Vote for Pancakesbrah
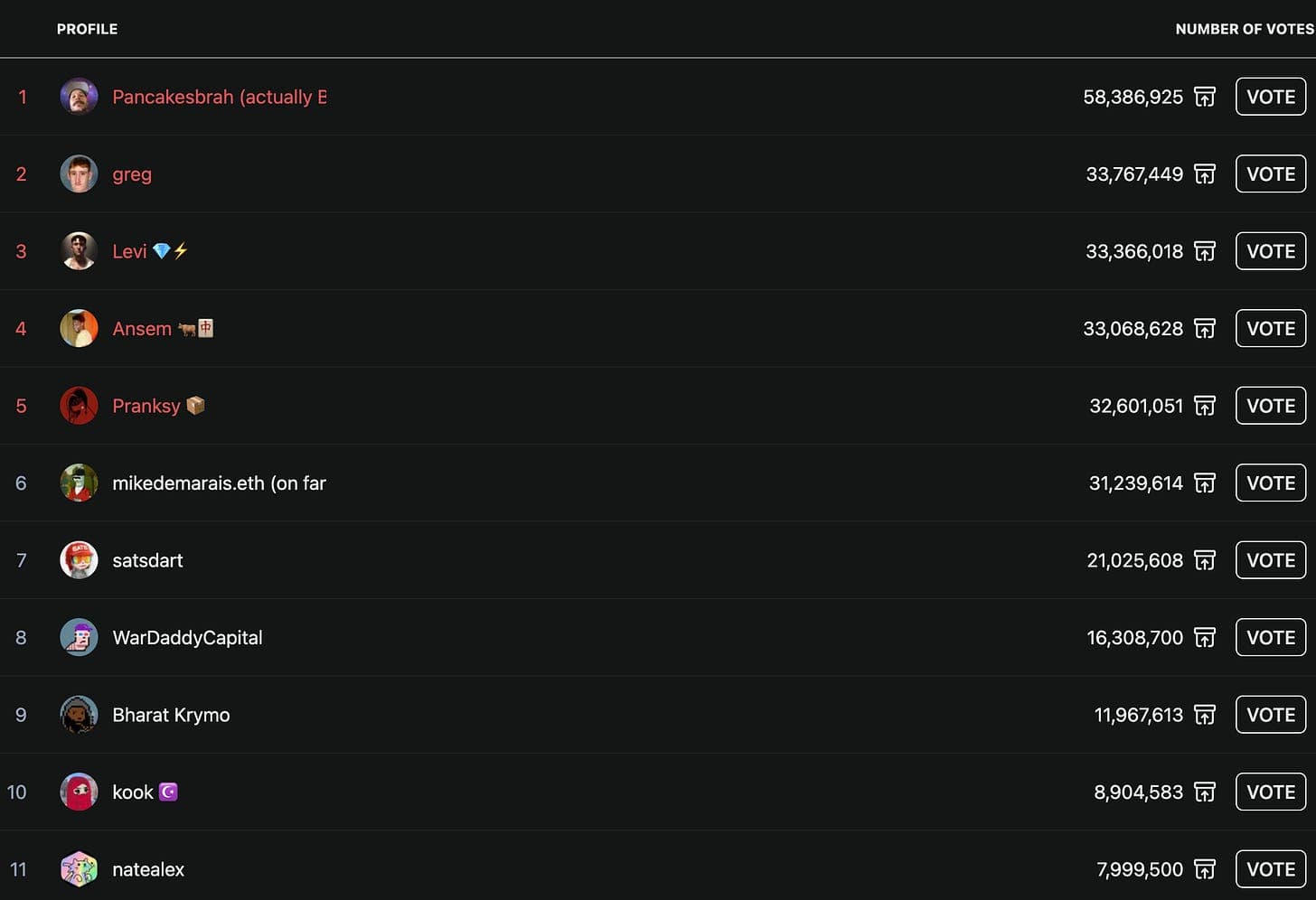This screenshot has width=1316, height=900. (1271, 97)
